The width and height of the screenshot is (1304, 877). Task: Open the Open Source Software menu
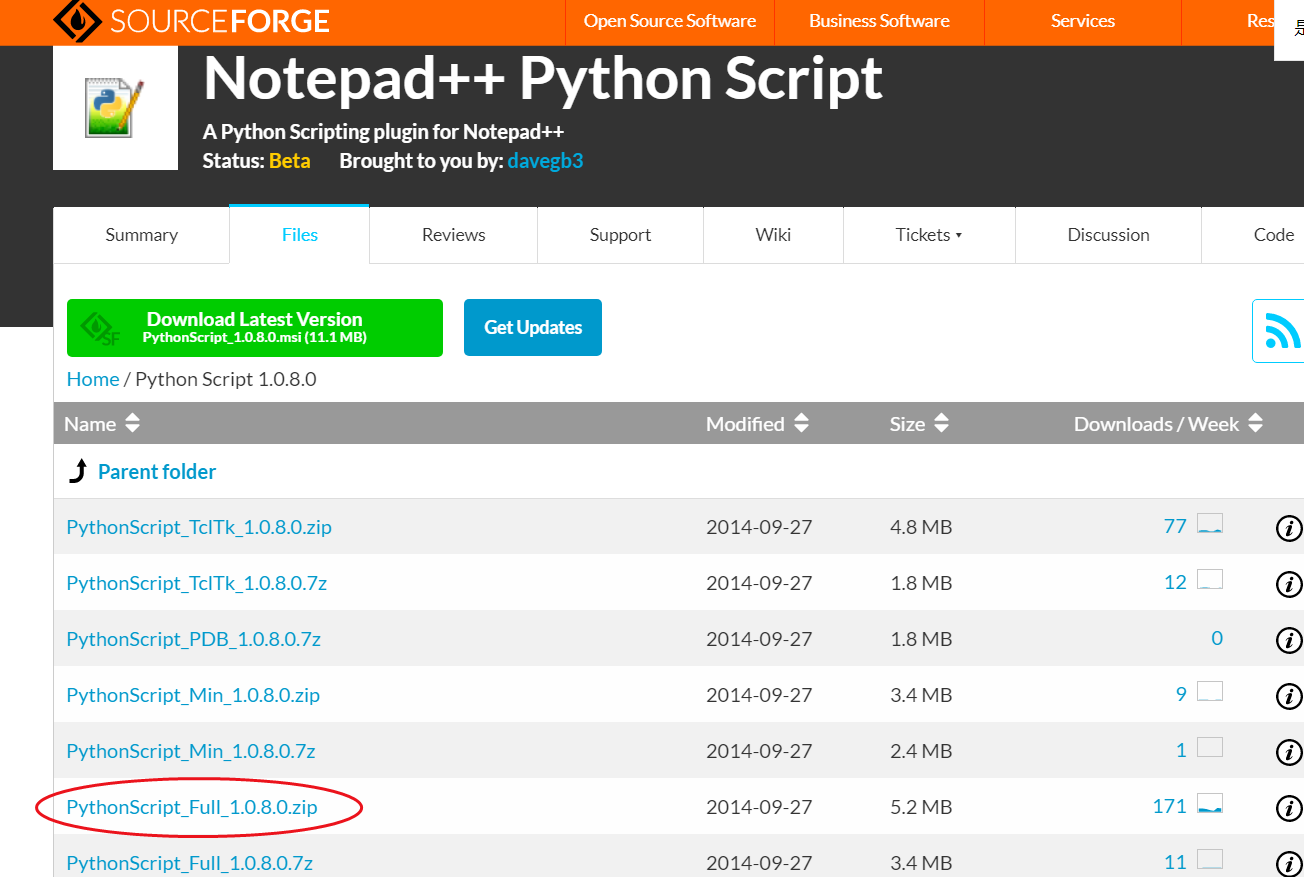point(669,21)
